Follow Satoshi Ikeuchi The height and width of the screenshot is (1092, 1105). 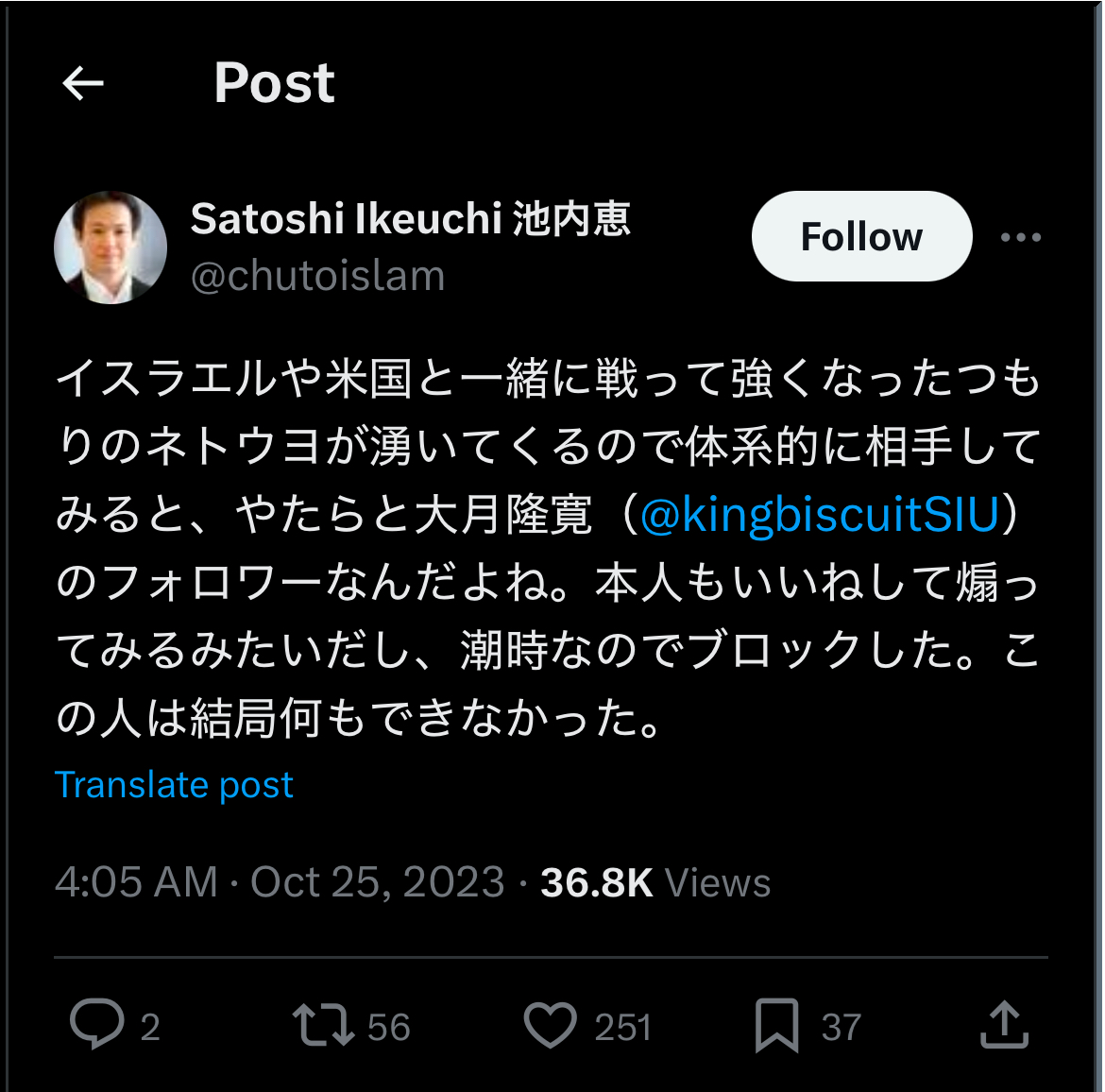(862, 236)
